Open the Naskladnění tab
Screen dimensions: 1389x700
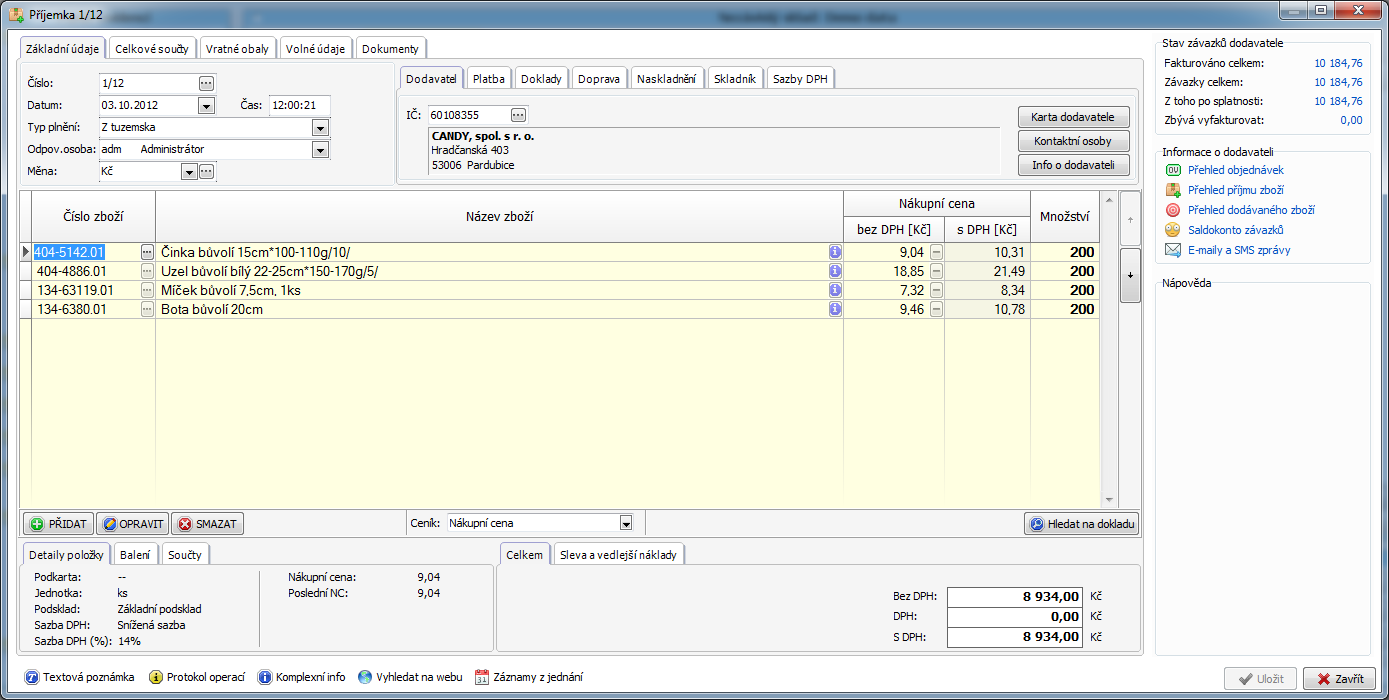coord(666,79)
